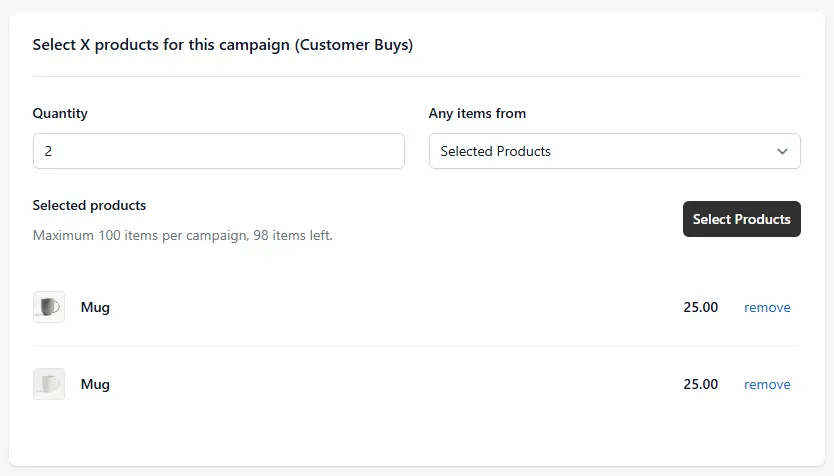Select Mug name beside white thumbnail
This screenshot has width=834, height=476.
[95, 385]
